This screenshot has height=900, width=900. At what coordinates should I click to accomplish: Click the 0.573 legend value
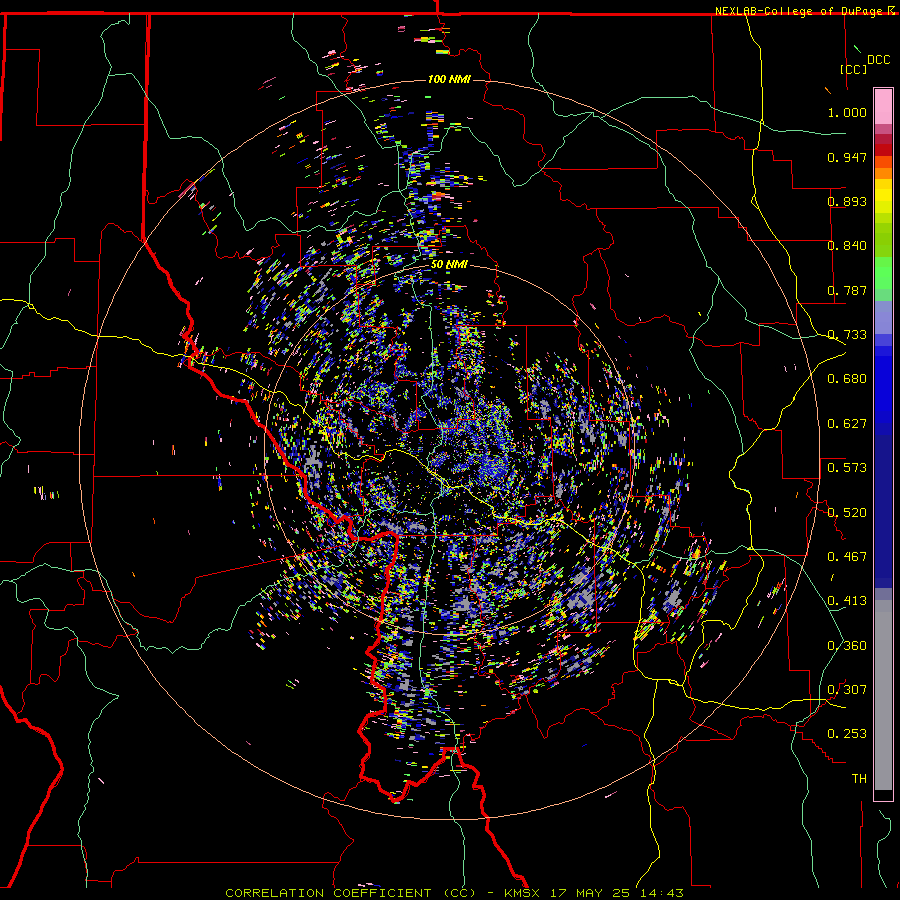[x=847, y=468]
